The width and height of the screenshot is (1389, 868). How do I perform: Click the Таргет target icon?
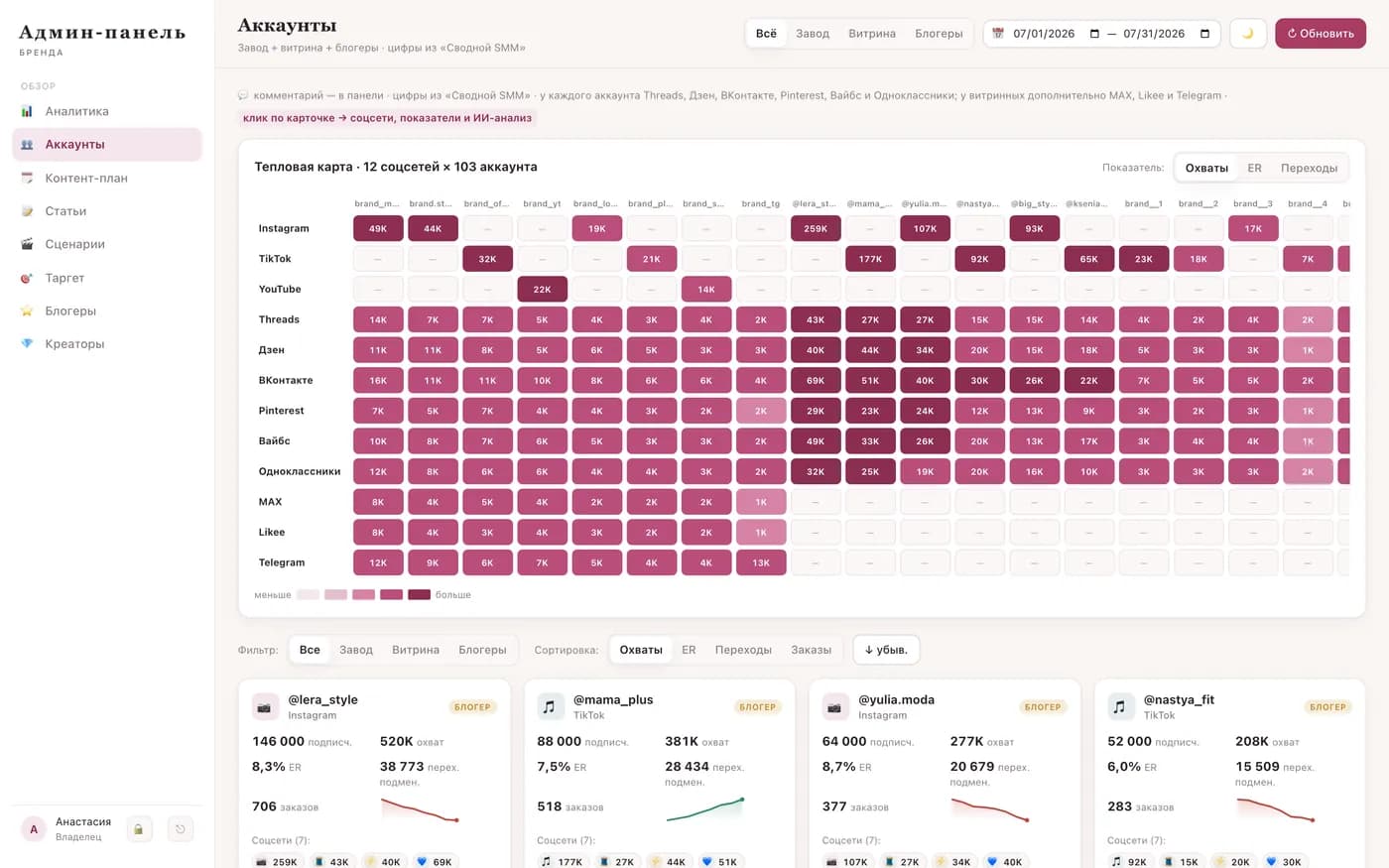(x=27, y=278)
